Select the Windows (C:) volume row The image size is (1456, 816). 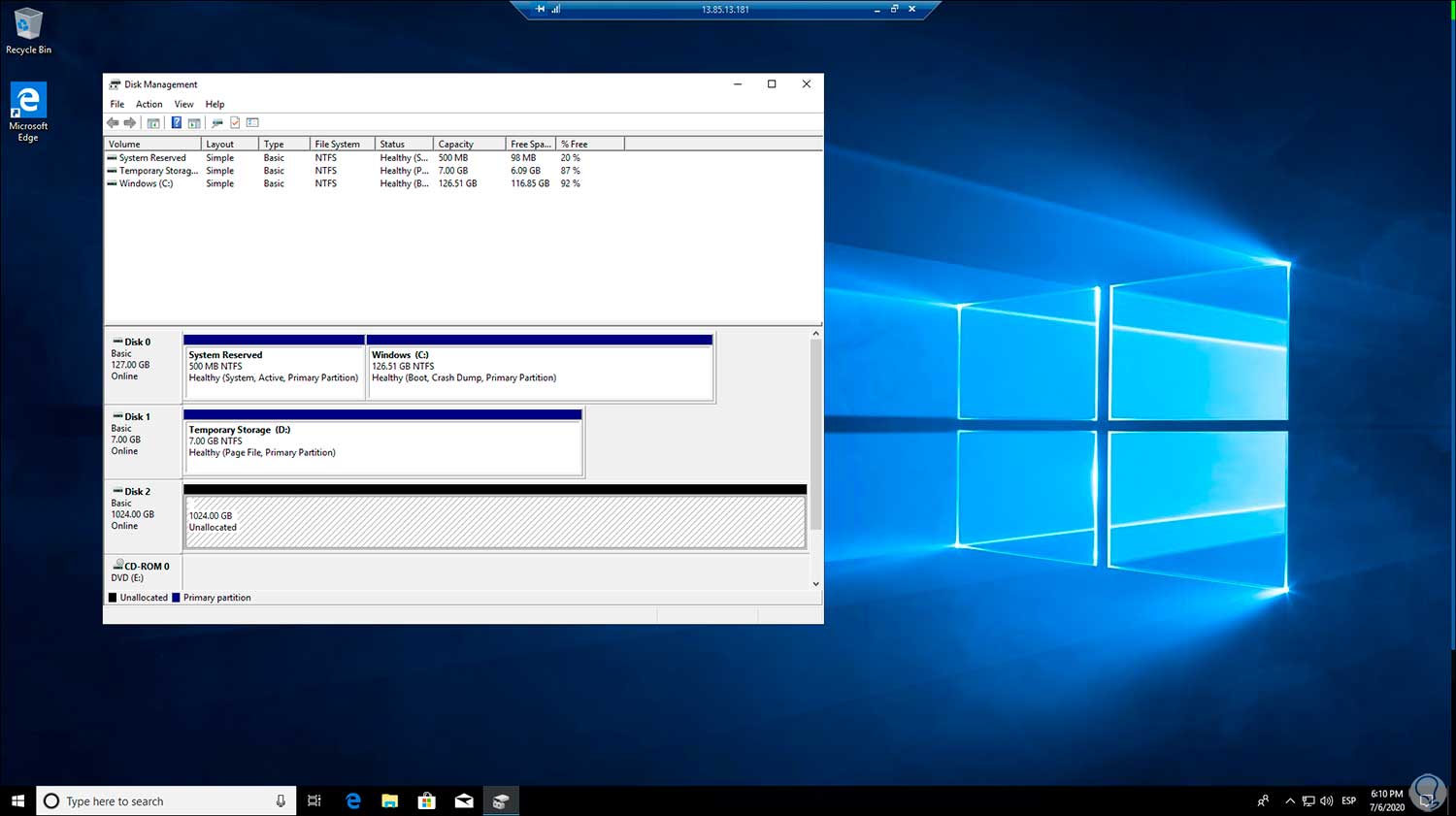tap(146, 183)
